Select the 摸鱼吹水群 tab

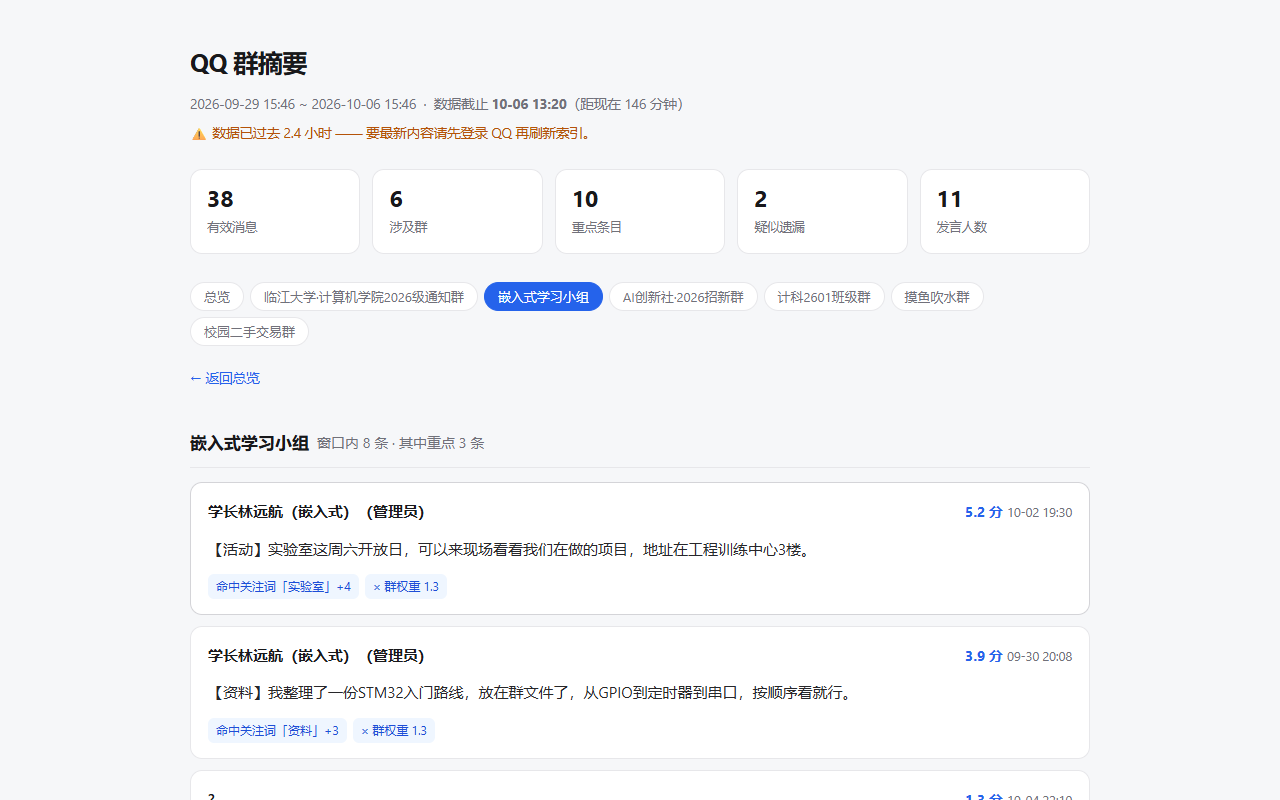tap(937, 297)
